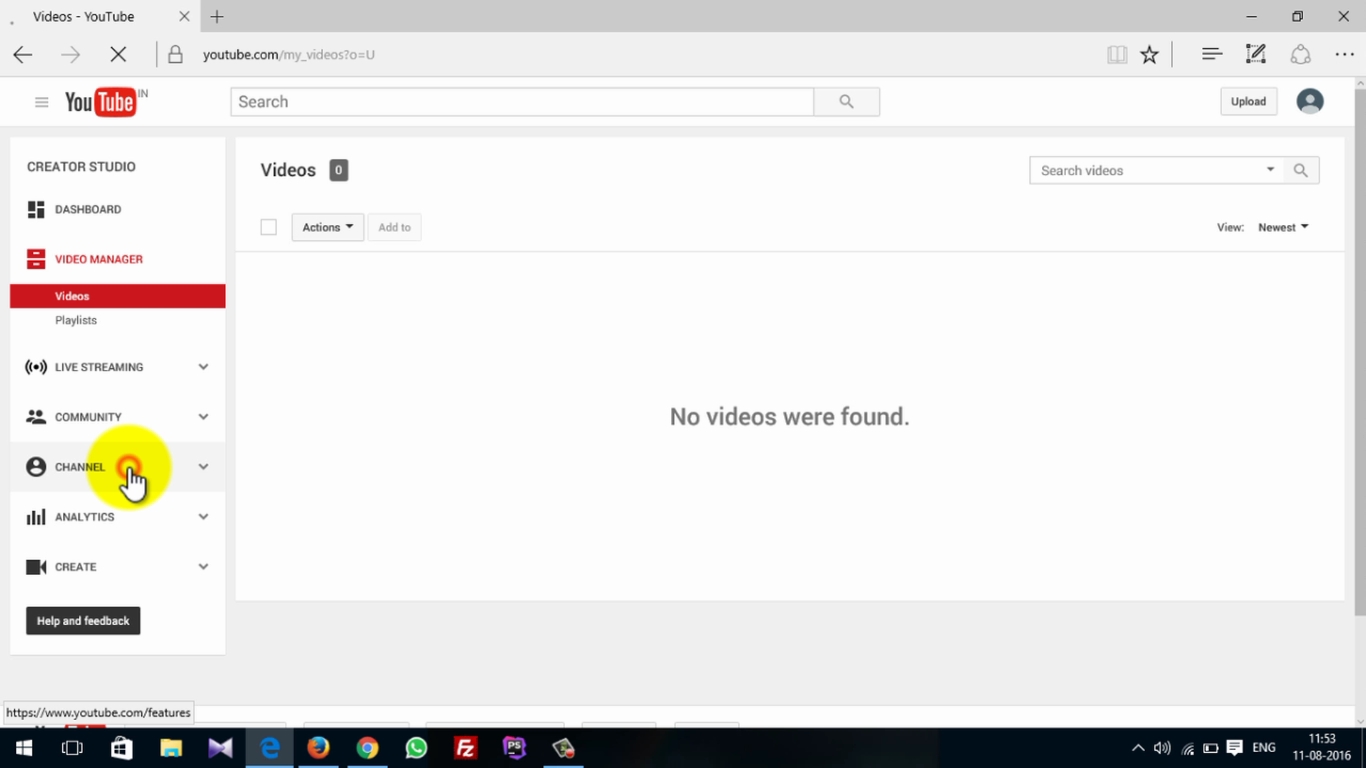Open File Explorer from the taskbar
The image size is (1366, 768).
point(171,748)
